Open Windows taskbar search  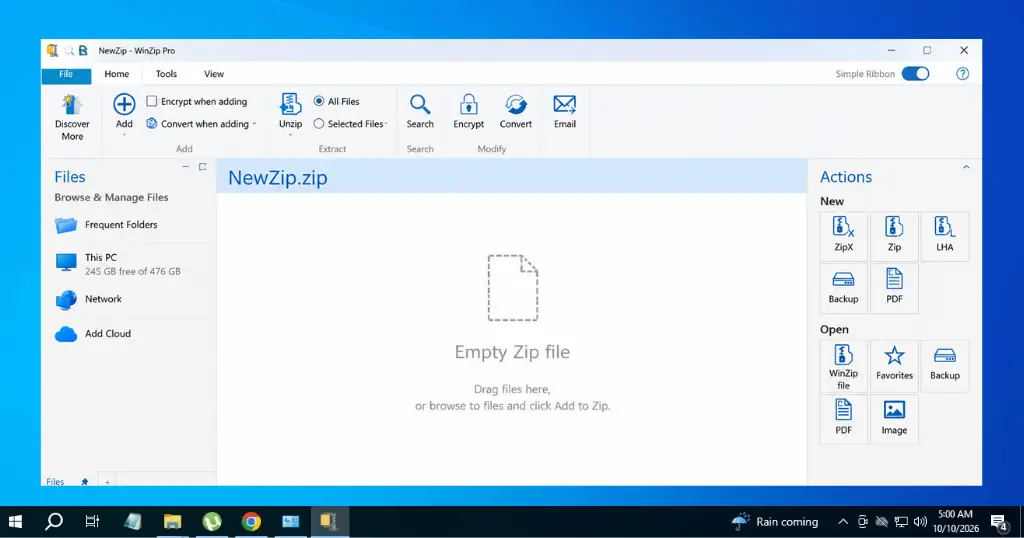(x=54, y=521)
